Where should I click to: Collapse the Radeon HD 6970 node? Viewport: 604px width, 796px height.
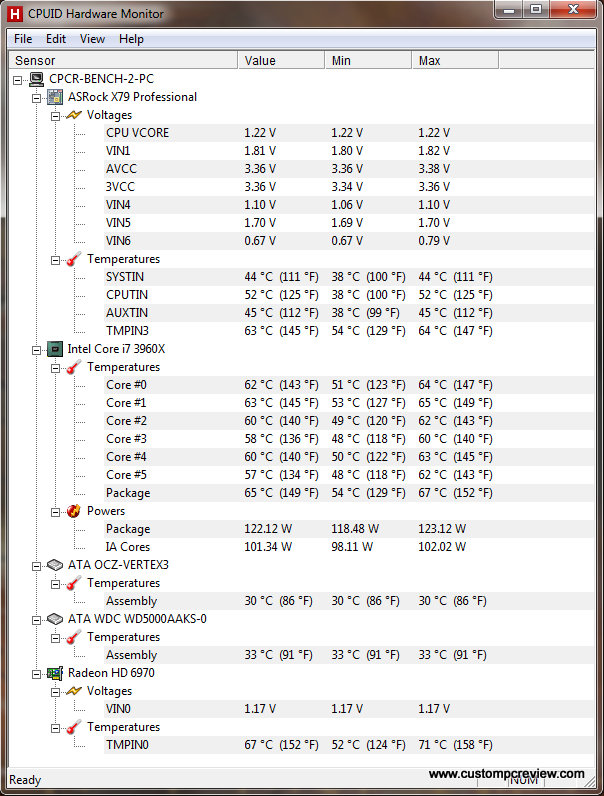[x=37, y=674]
